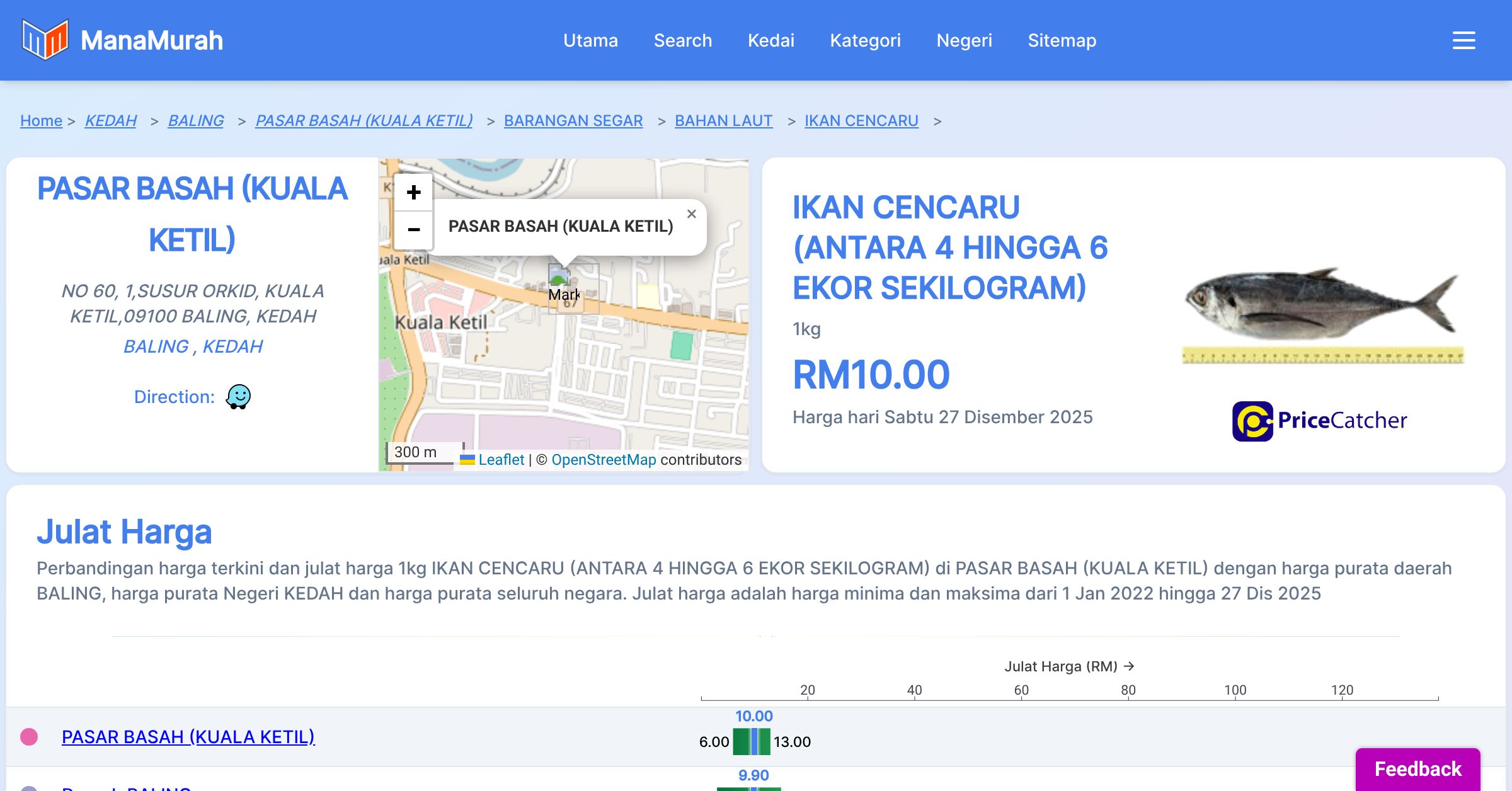Click pink dot beside PASAR BASAH row
The height and width of the screenshot is (791, 1512).
click(29, 737)
